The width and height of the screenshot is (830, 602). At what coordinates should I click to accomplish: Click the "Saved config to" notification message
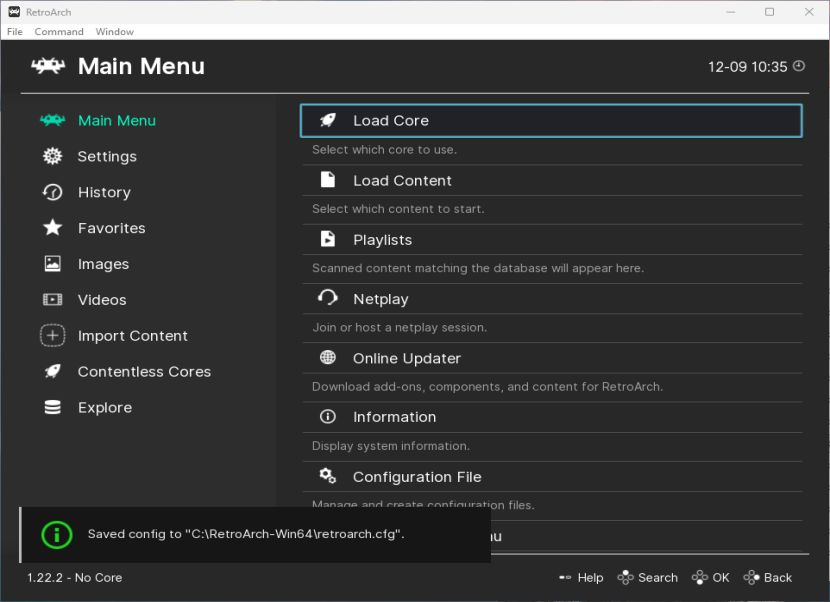[246, 534]
